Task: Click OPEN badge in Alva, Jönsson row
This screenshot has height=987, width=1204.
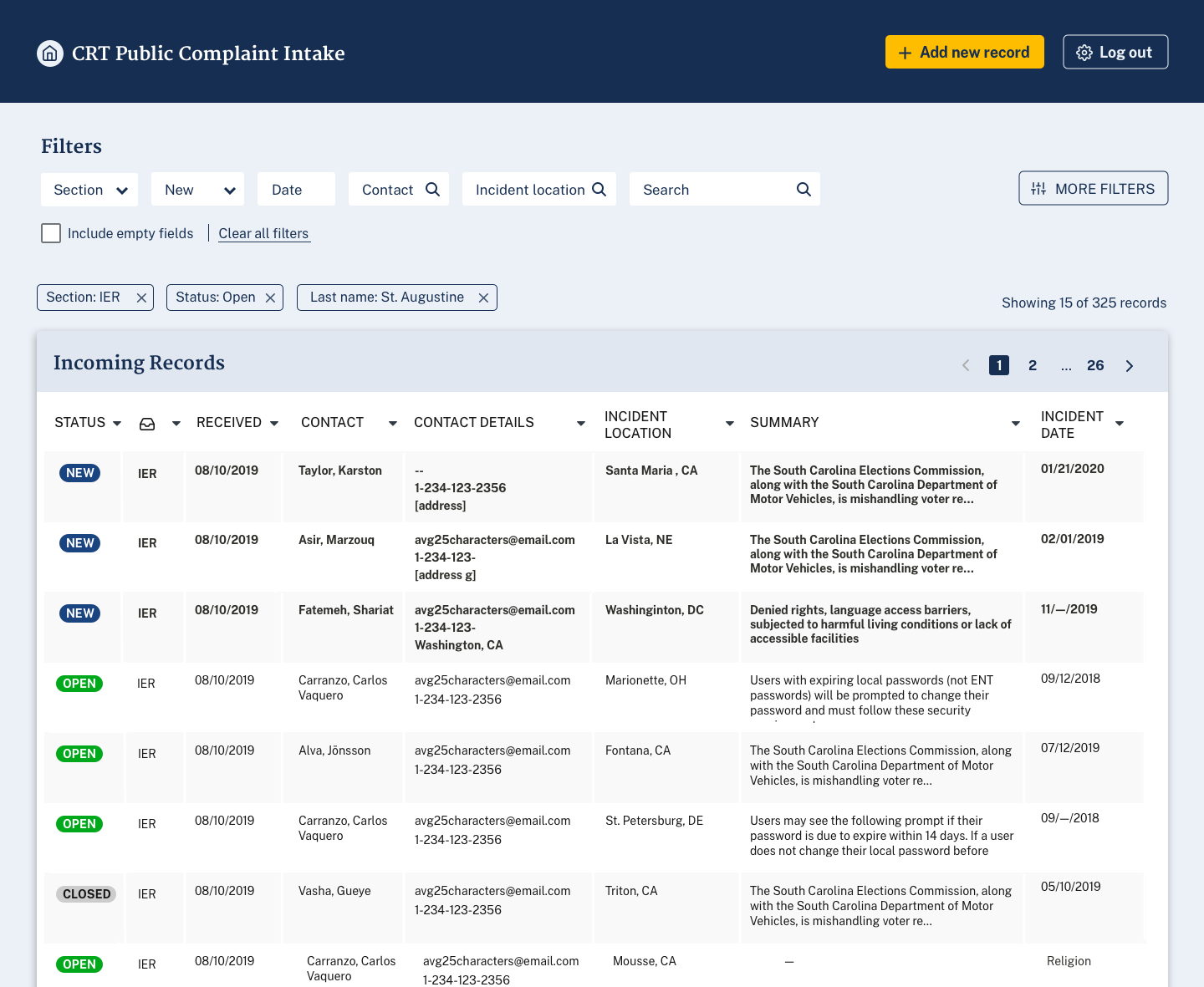Action: [x=79, y=754]
